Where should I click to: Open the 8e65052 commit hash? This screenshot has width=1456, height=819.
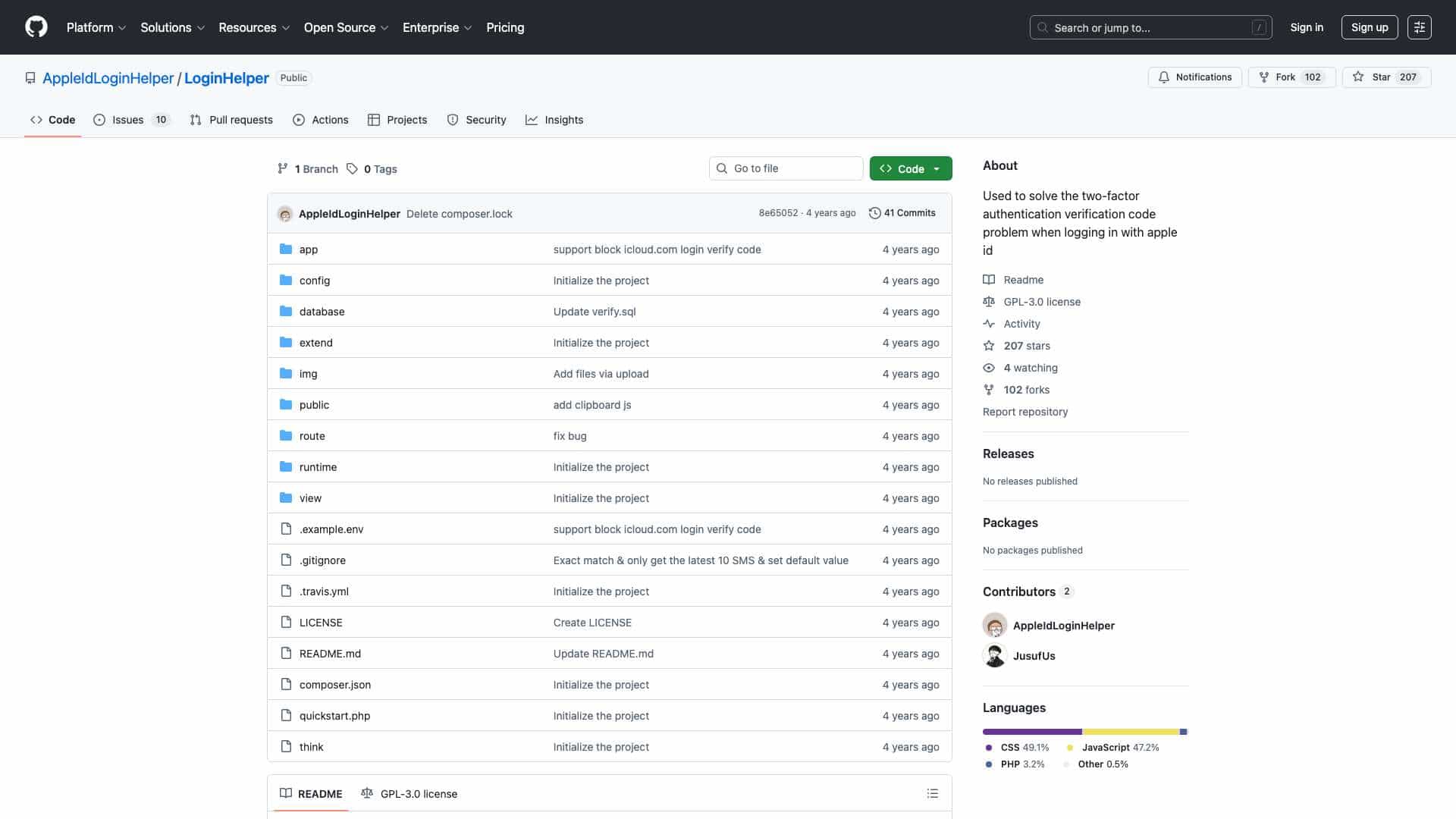click(778, 213)
